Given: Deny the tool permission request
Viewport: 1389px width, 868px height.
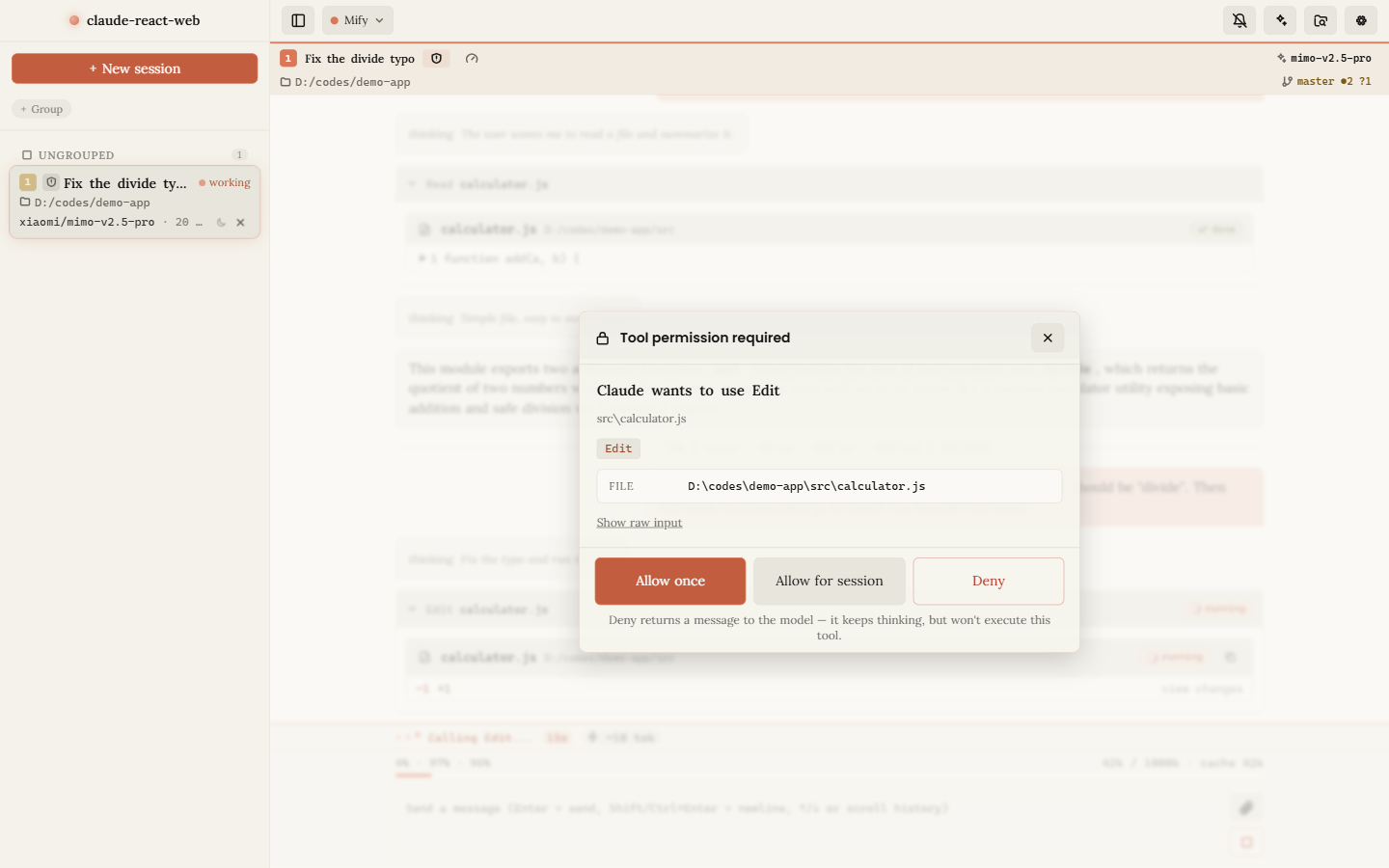Looking at the screenshot, I should click(989, 581).
